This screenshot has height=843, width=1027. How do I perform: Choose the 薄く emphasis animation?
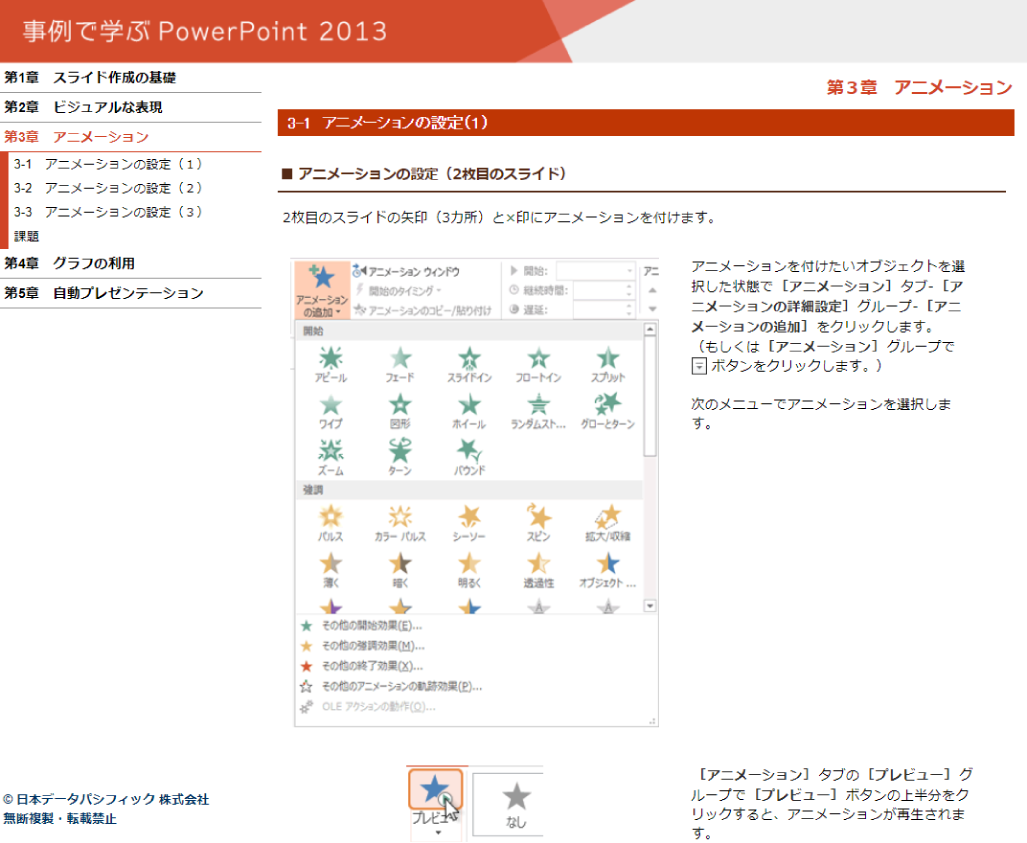click(x=331, y=571)
